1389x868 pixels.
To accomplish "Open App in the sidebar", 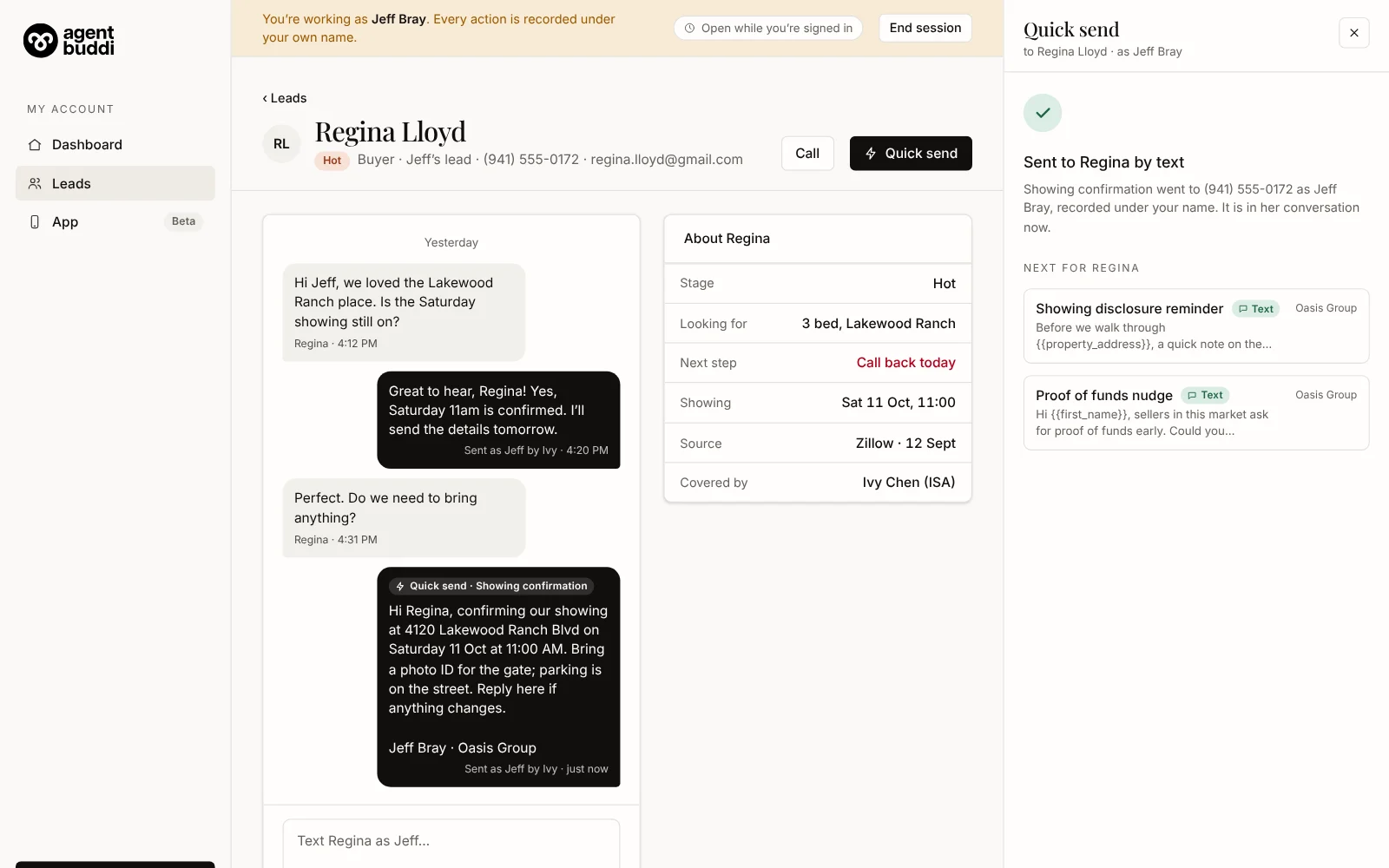I will pyautogui.click(x=115, y=222).
